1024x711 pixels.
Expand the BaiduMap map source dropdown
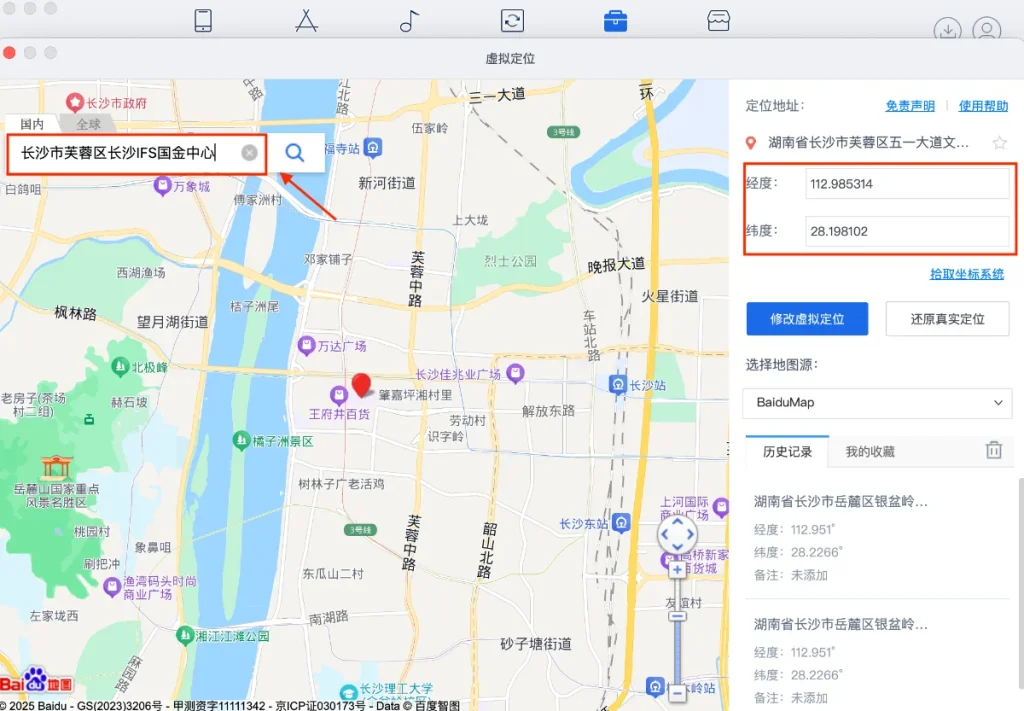[877, 402]
